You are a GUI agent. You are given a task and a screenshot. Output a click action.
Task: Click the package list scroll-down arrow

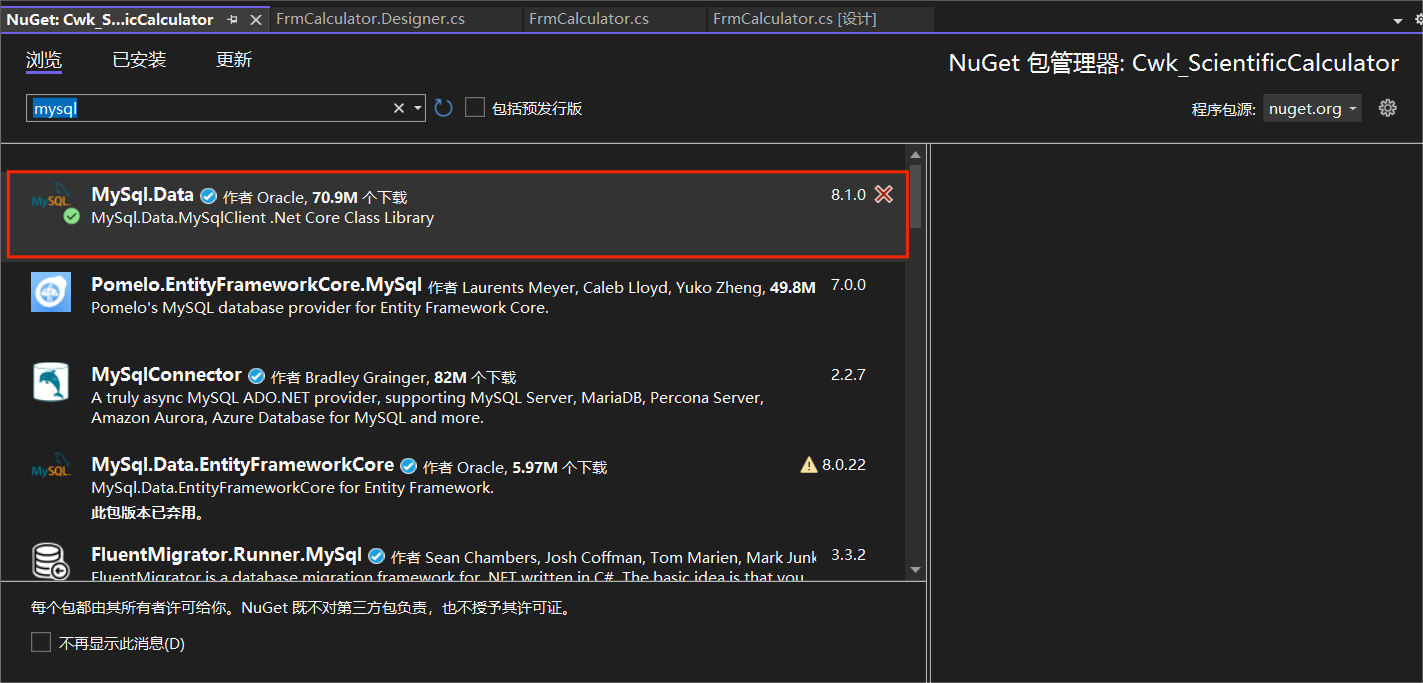point(915,569)
